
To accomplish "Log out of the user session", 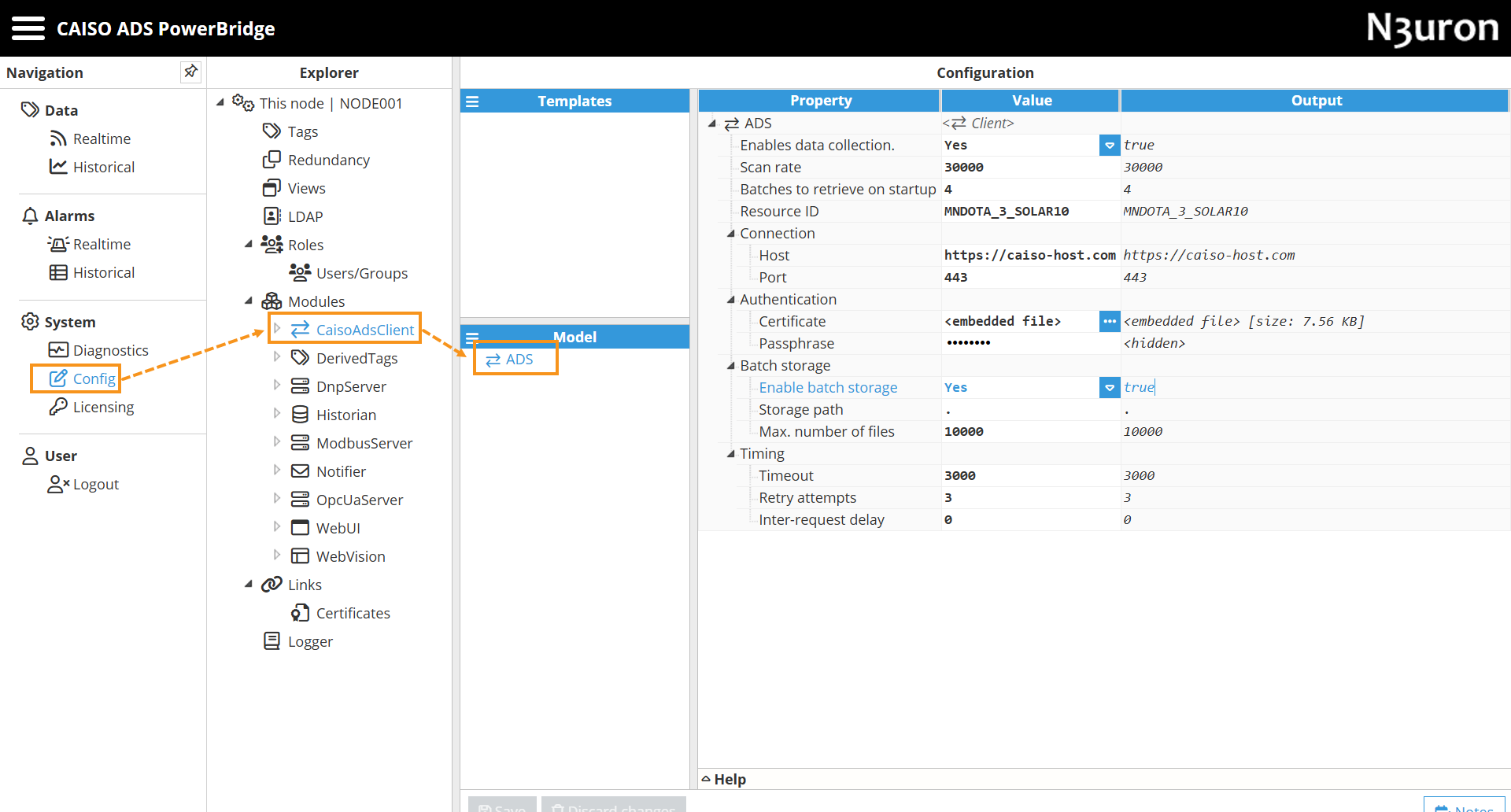I will point(83,484).
